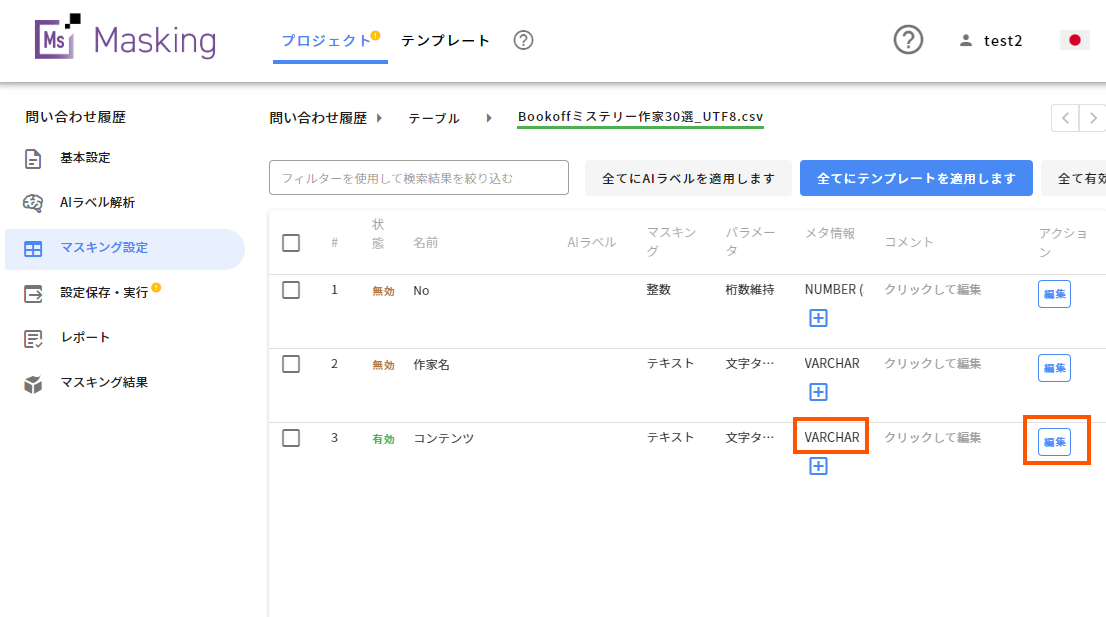Open the help icon next to テンプレート
Viewport: 1106px width, 617px height.
pyautogui.click(x=523, y=41)
